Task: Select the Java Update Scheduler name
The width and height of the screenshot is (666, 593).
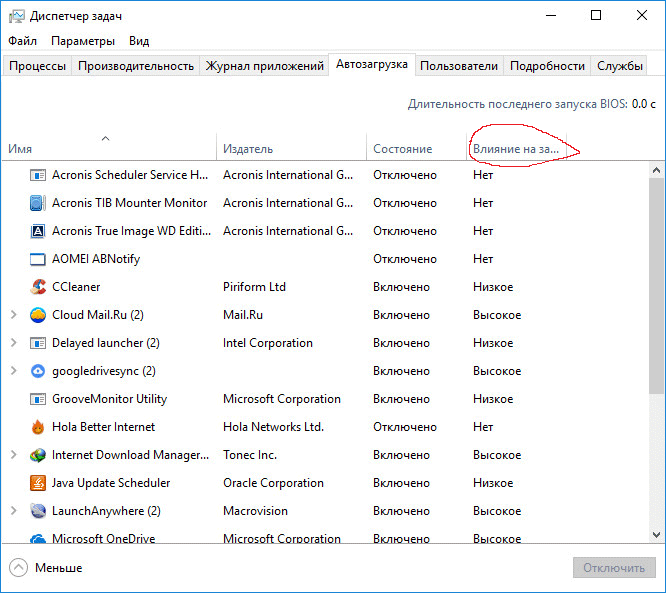Action: 111,483
